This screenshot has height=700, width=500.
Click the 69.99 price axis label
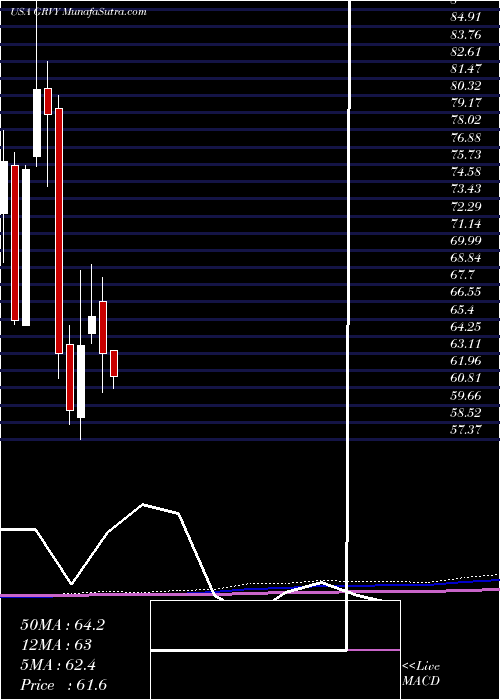(465, 241)
